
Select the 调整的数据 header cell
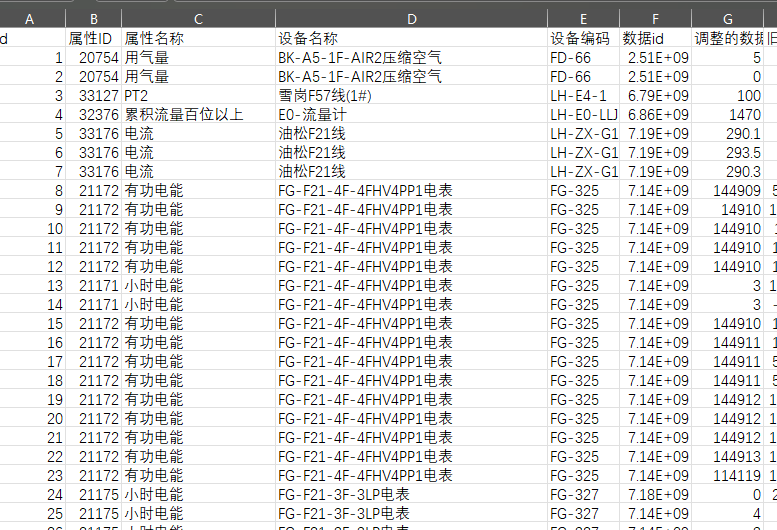tap(729, 38)
